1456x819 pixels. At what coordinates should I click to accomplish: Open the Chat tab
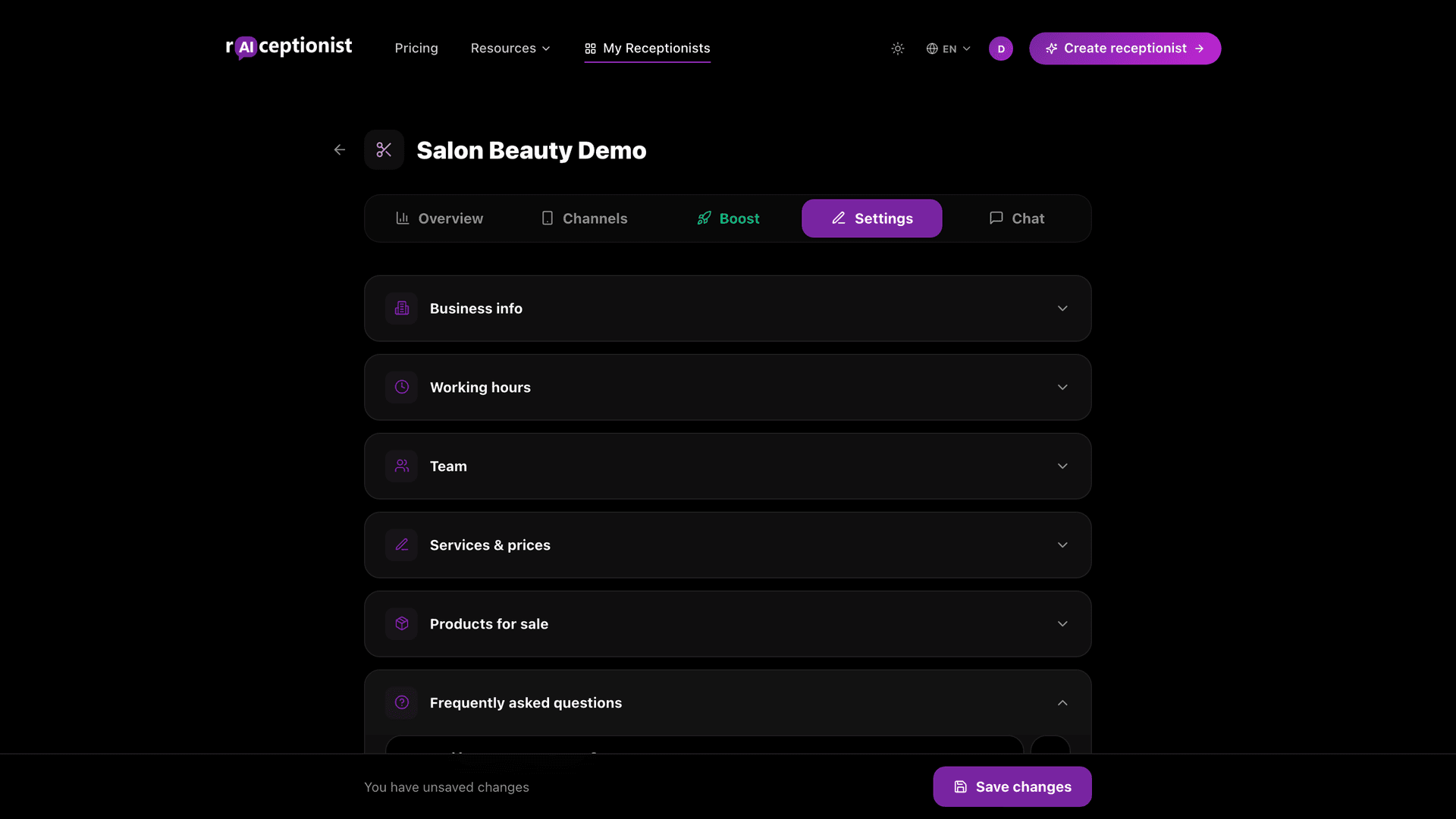tap(1016, 218)
